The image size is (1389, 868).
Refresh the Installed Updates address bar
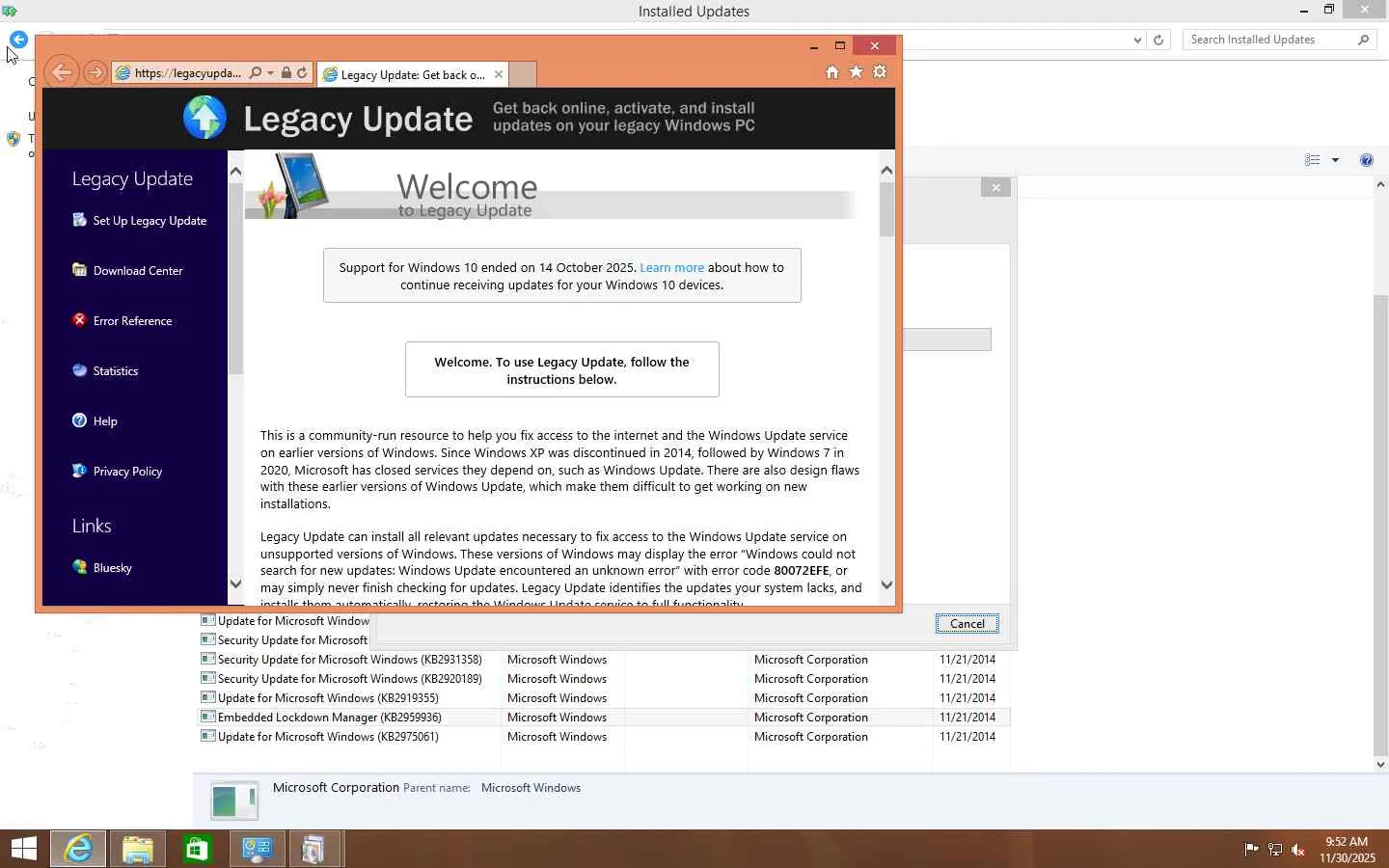tap(1158, 40)
